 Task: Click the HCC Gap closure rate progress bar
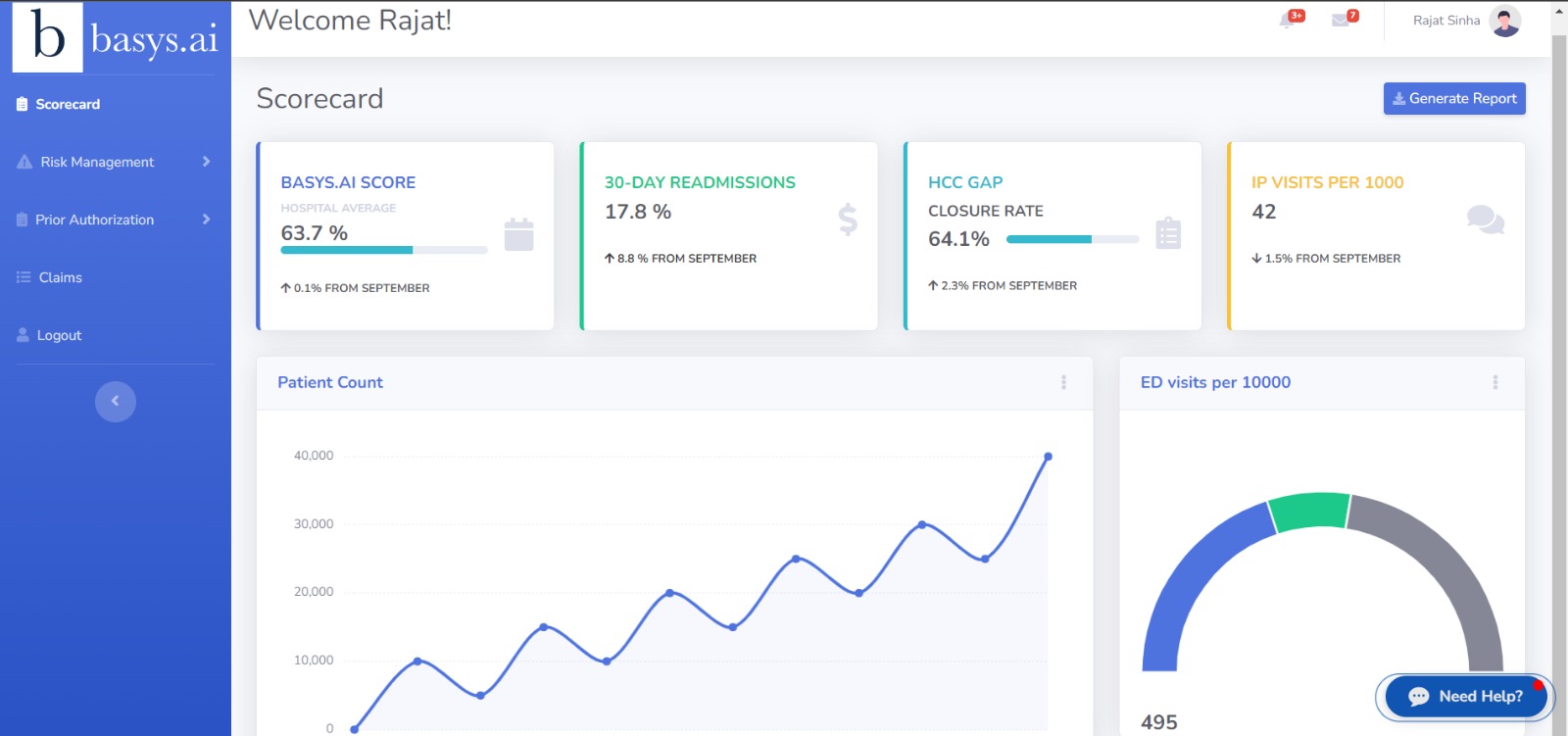pyautogui.click(x=1072, y=239)
